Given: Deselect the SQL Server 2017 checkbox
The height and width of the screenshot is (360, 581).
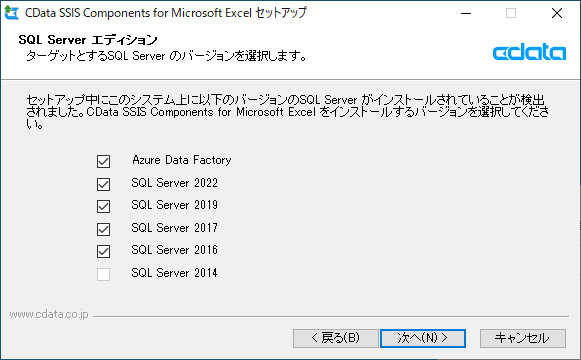Looking at the screenshot, I should click(x=103, y=229).
